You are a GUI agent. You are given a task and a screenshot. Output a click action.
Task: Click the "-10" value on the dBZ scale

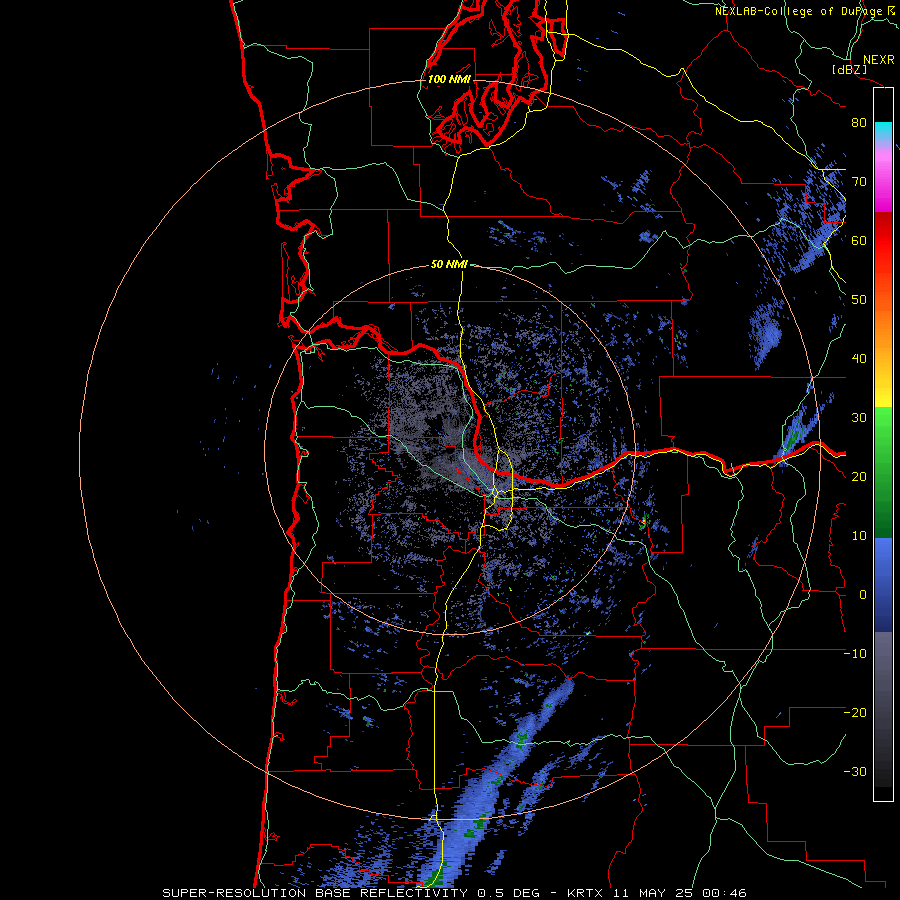855,654
